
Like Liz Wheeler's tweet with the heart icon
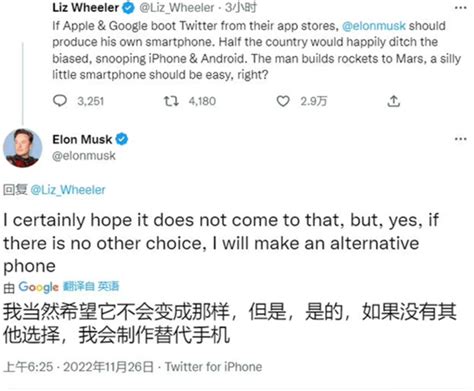coord(283,101)
